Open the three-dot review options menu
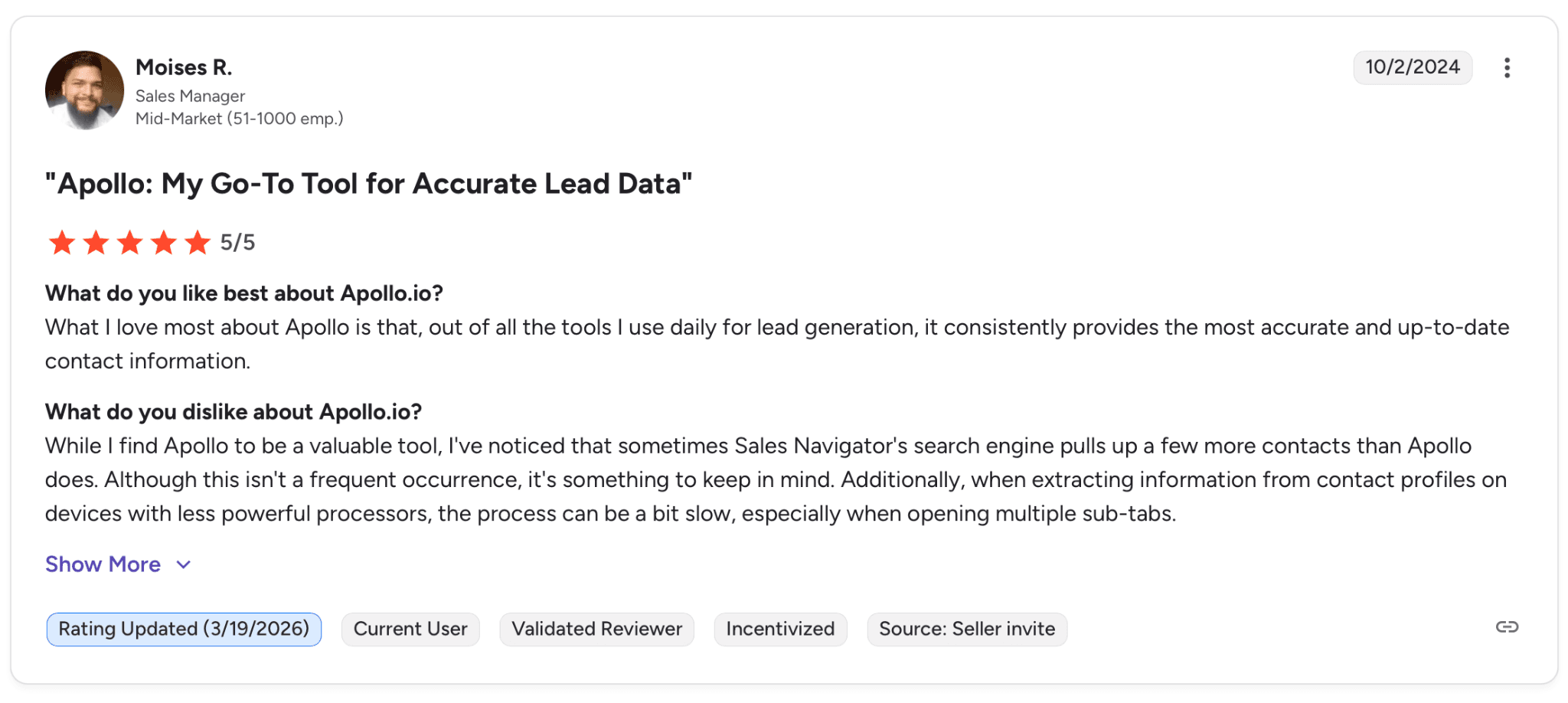This screenshot has height=703, width=1568. tap(1507, 68)
